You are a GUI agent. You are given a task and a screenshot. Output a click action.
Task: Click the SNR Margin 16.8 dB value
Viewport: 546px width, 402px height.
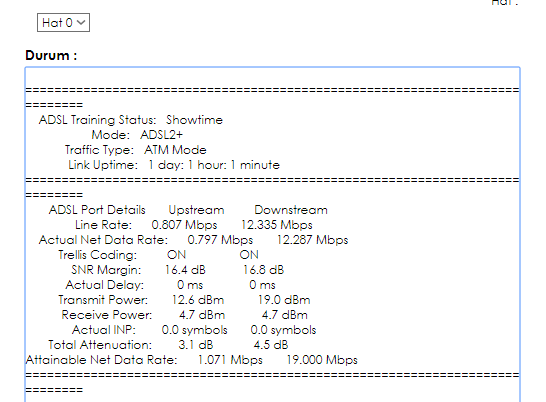(264, 270)
